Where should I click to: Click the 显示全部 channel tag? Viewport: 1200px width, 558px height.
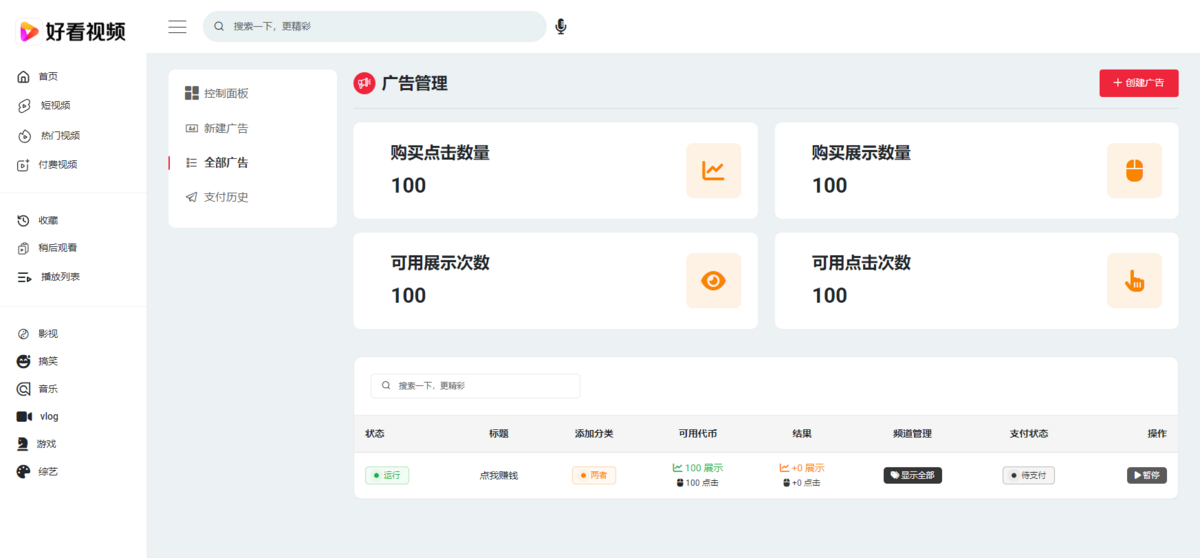[912, 476]
